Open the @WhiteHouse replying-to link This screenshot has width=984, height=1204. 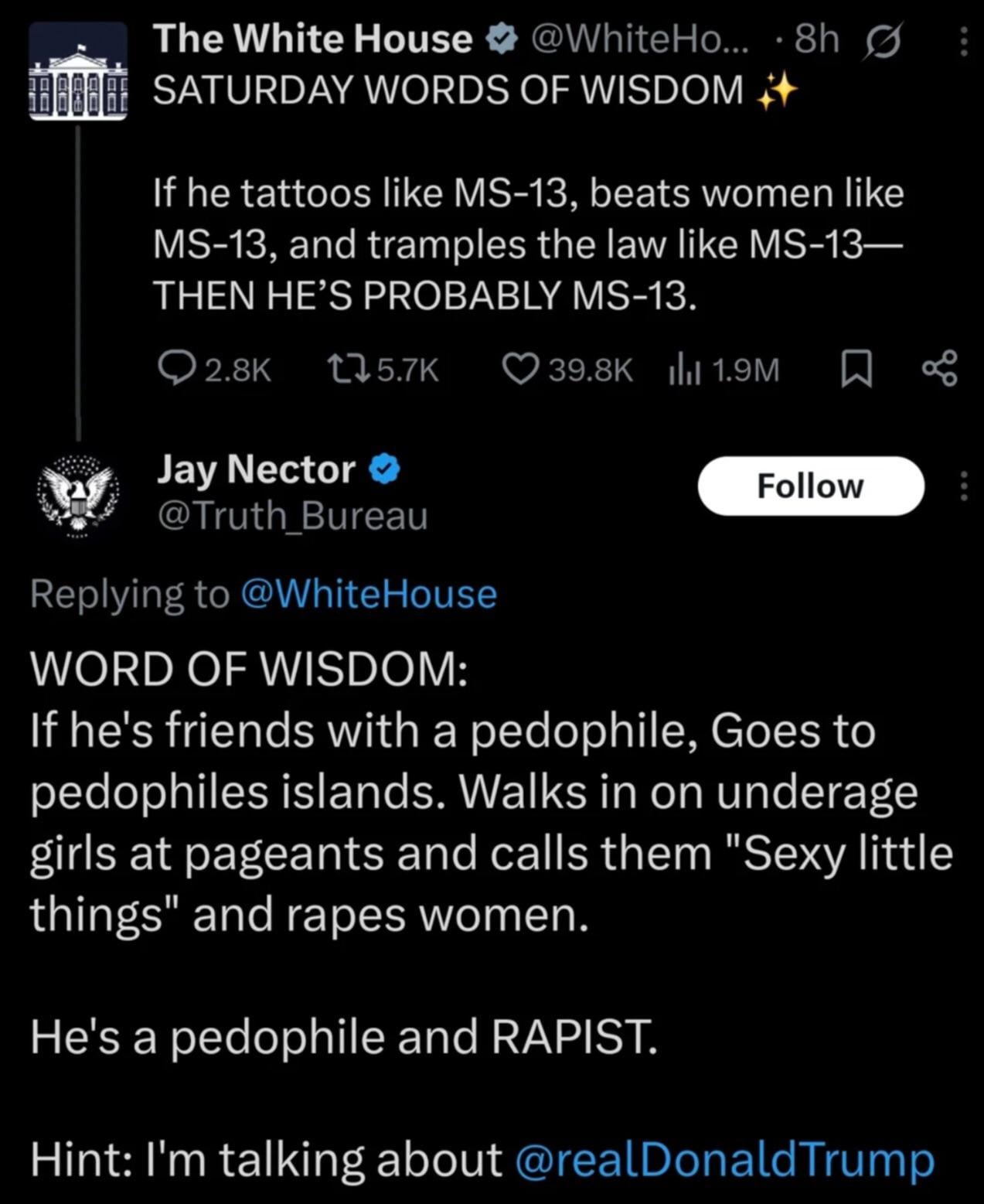pos(369,594)
